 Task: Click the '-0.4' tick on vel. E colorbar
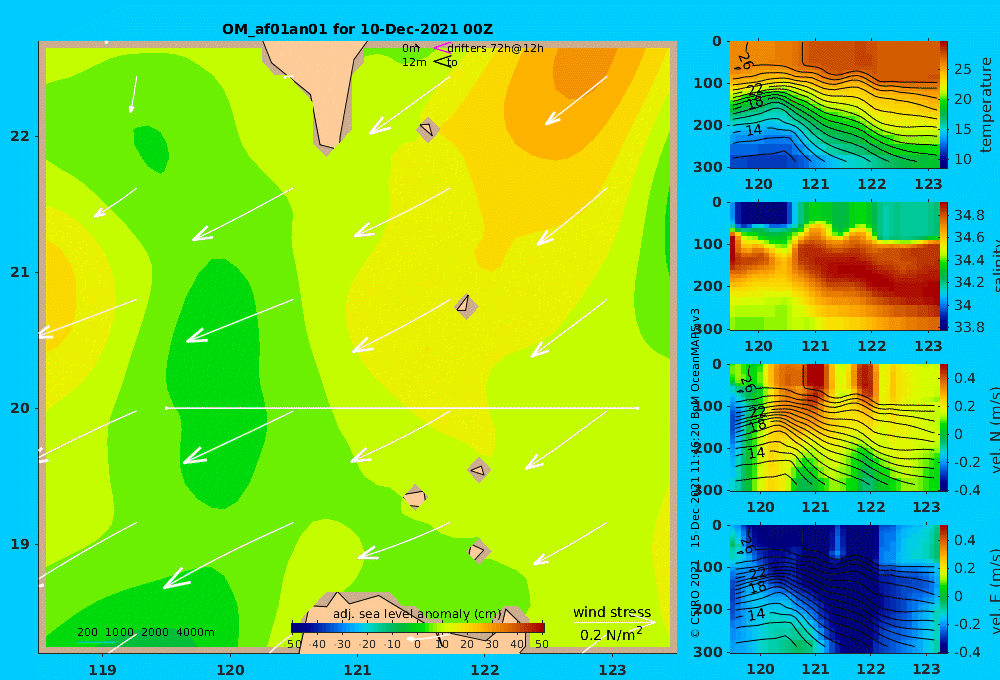click(965, 652)
